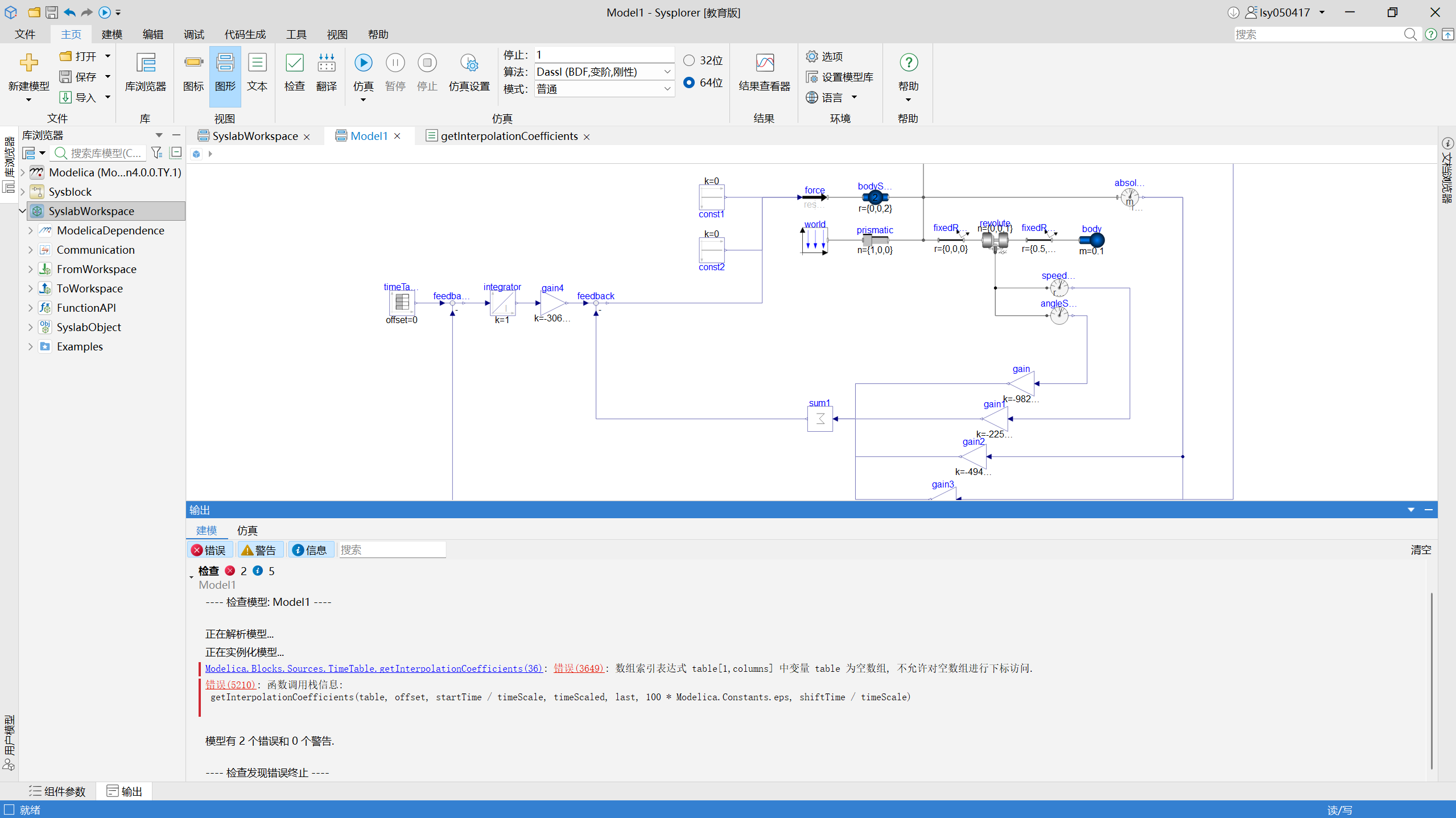Expand the 保存 (Save) dropdown arrow
Viewport: 1456px width, 818px height.
tap(108, 77)
